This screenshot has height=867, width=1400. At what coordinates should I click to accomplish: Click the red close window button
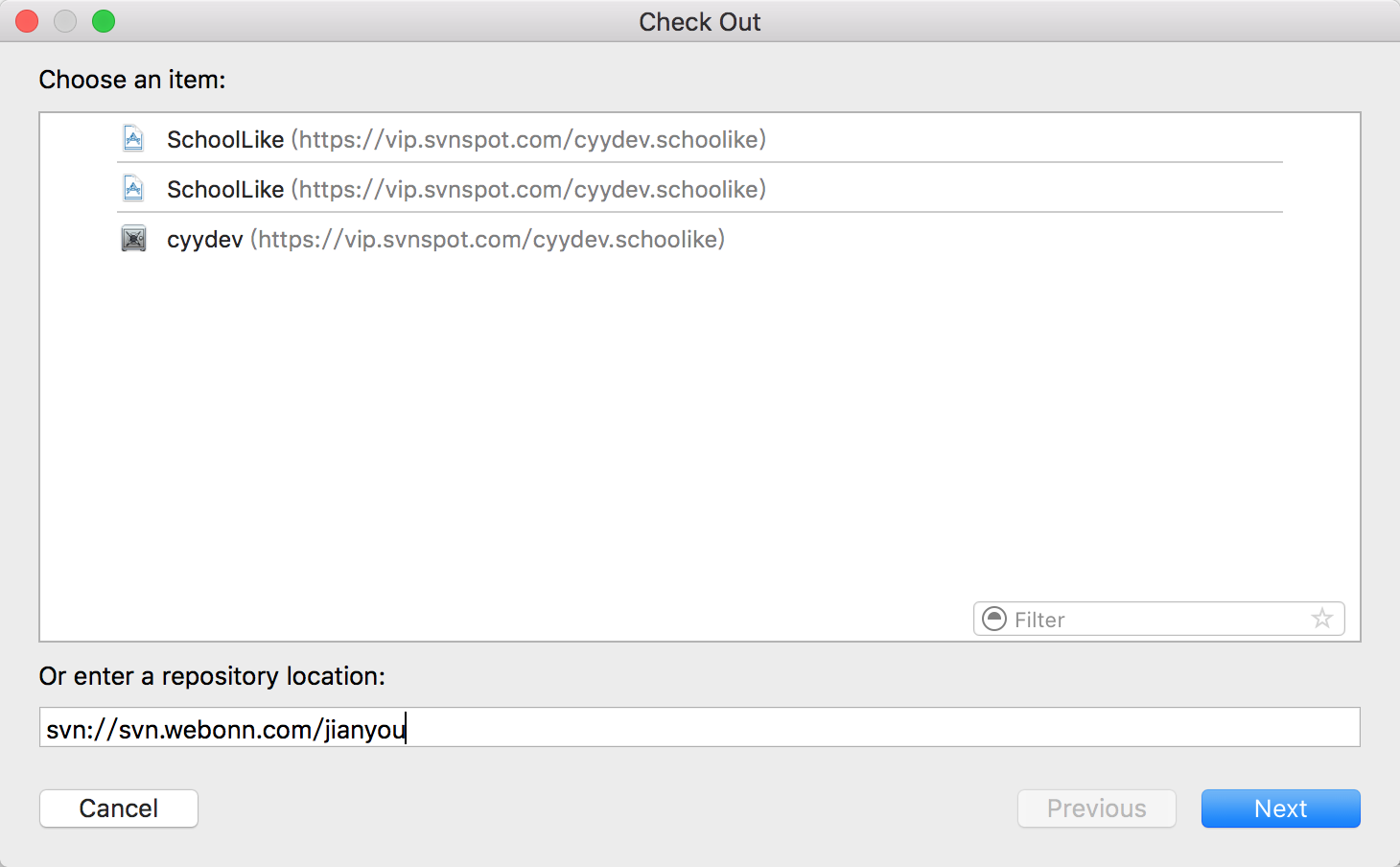click(27, 21)
